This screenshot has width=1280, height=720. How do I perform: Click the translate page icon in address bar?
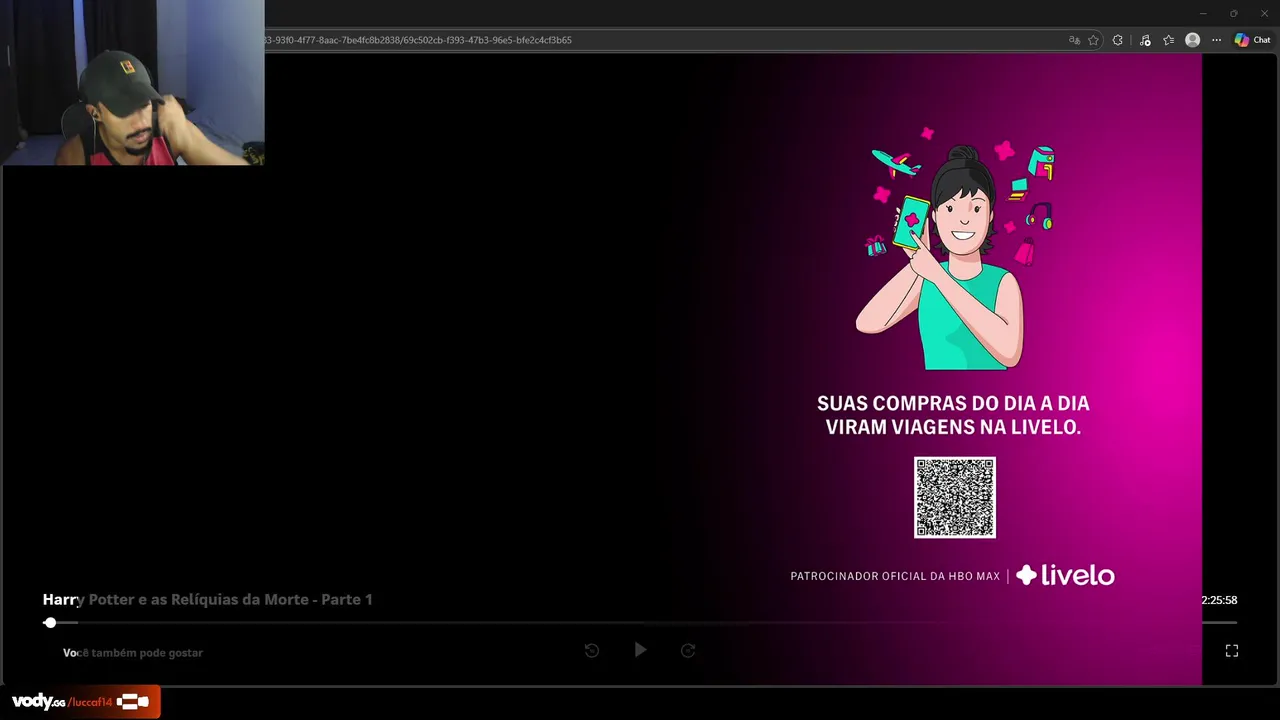pos(1074,40)
